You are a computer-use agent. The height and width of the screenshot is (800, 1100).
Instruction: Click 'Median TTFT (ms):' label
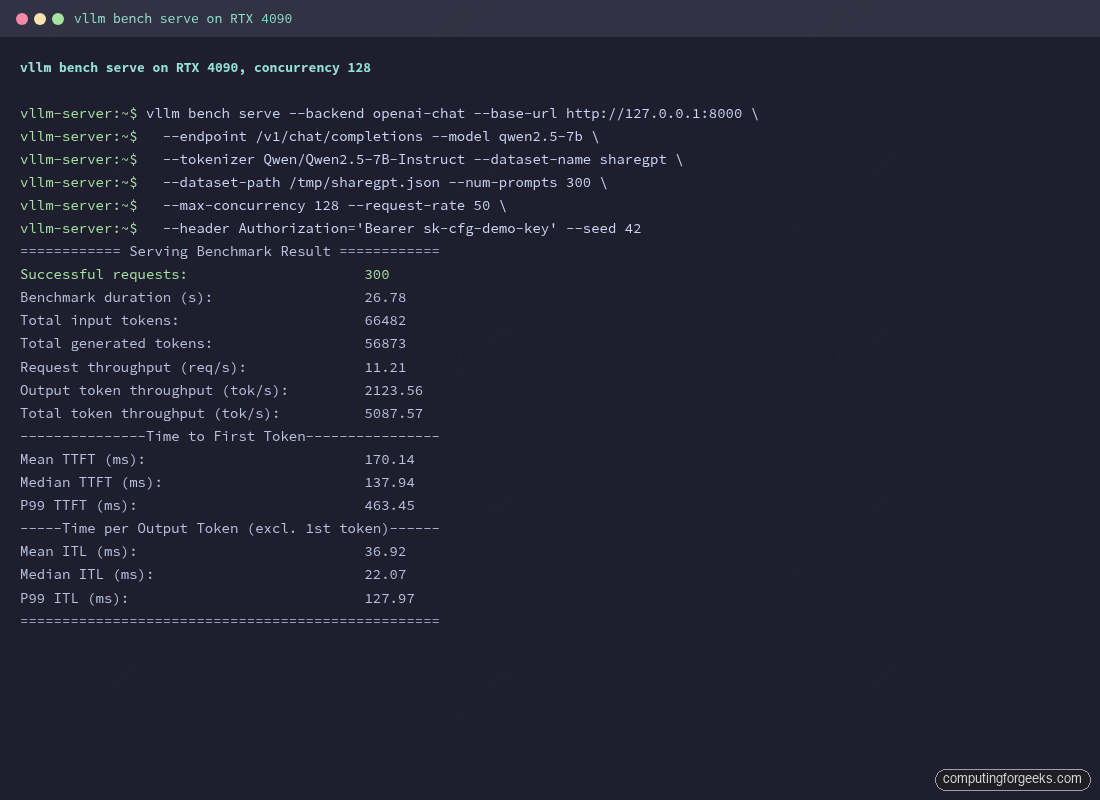[x=90, y=483]
